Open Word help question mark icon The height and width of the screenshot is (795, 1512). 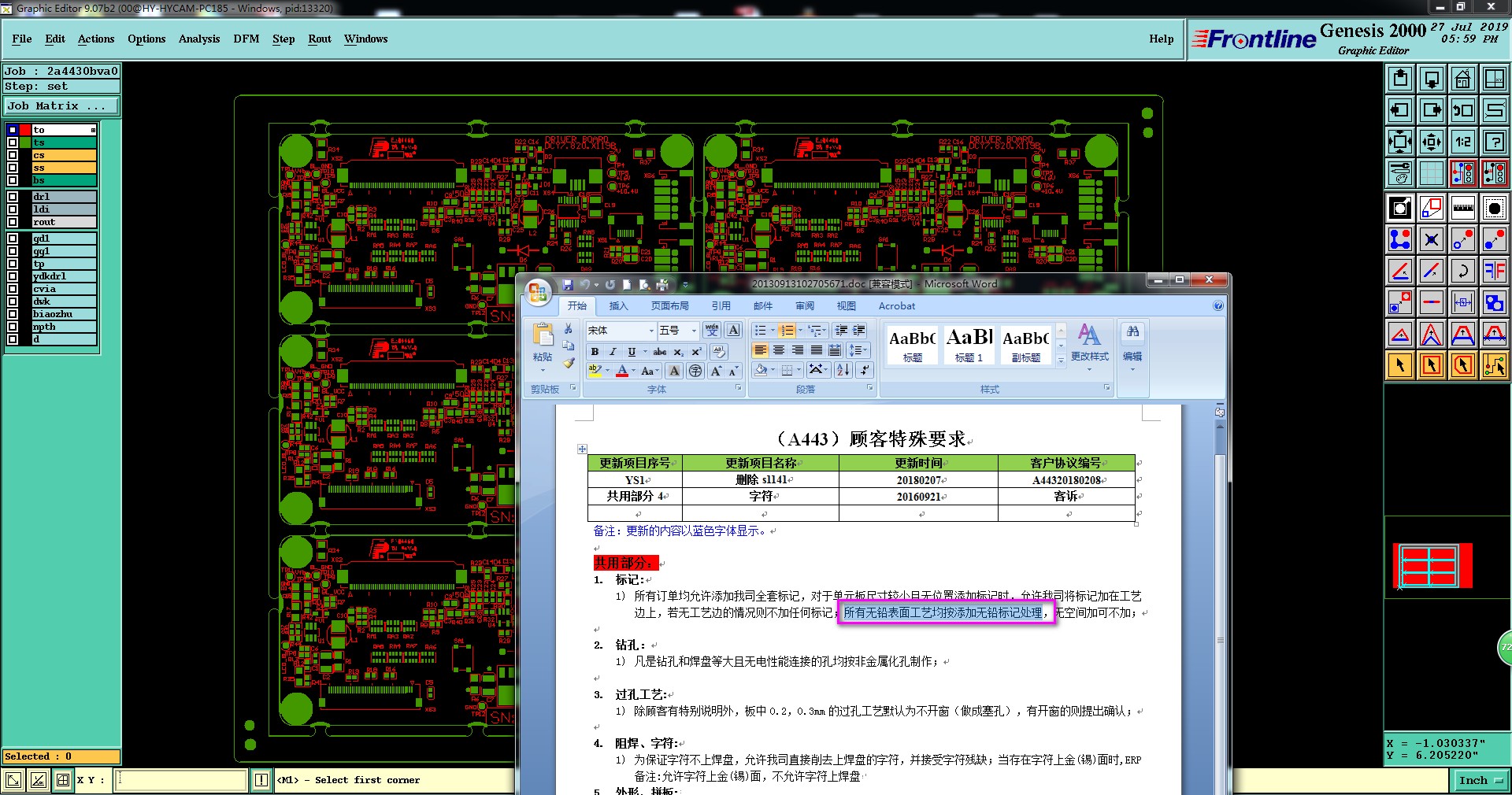1218,305
